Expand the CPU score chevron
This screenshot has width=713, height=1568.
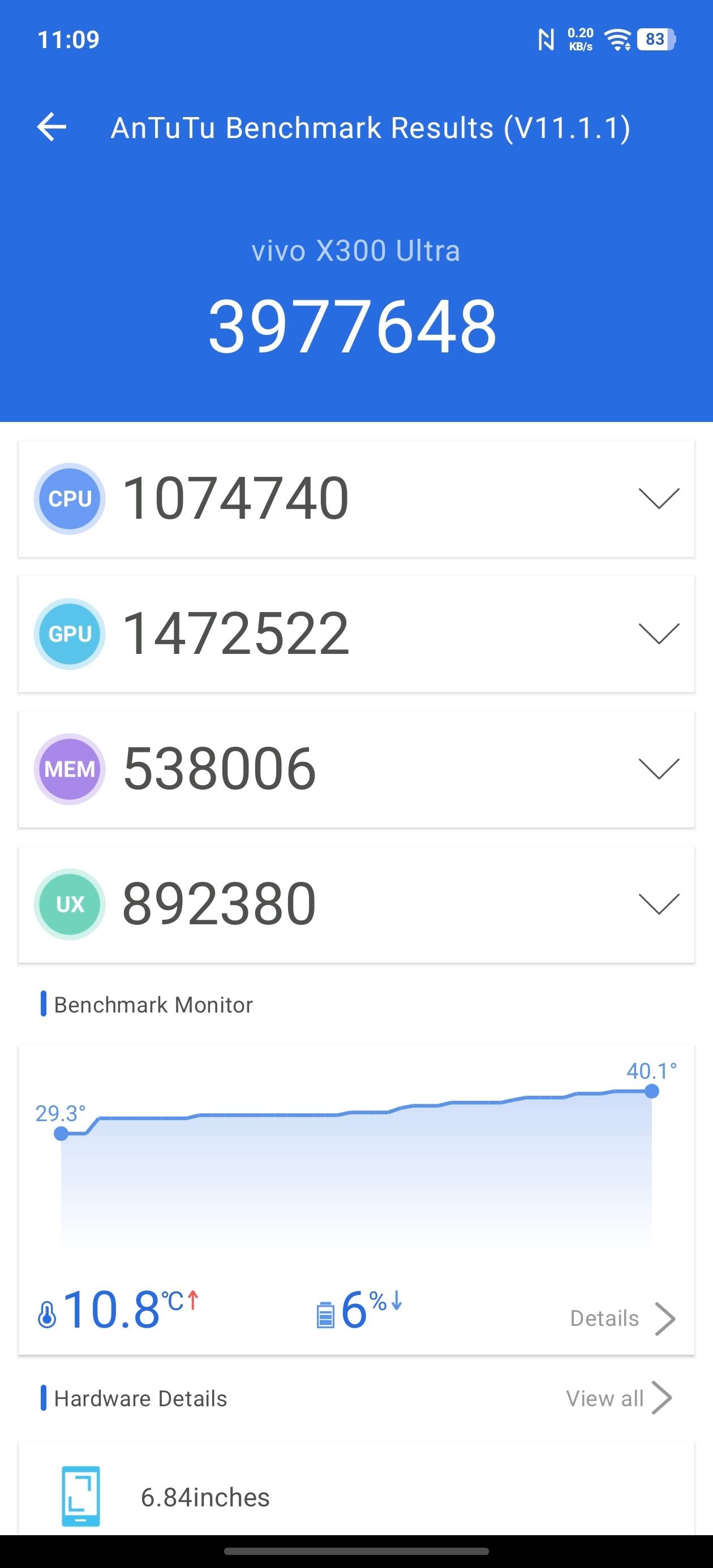(659, 498)
